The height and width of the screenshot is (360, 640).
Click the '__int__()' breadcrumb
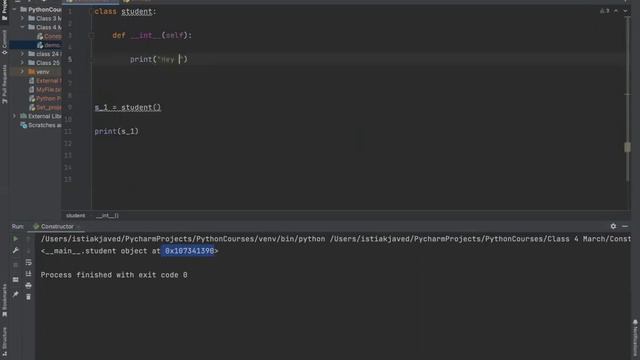[x=107, y=216]
